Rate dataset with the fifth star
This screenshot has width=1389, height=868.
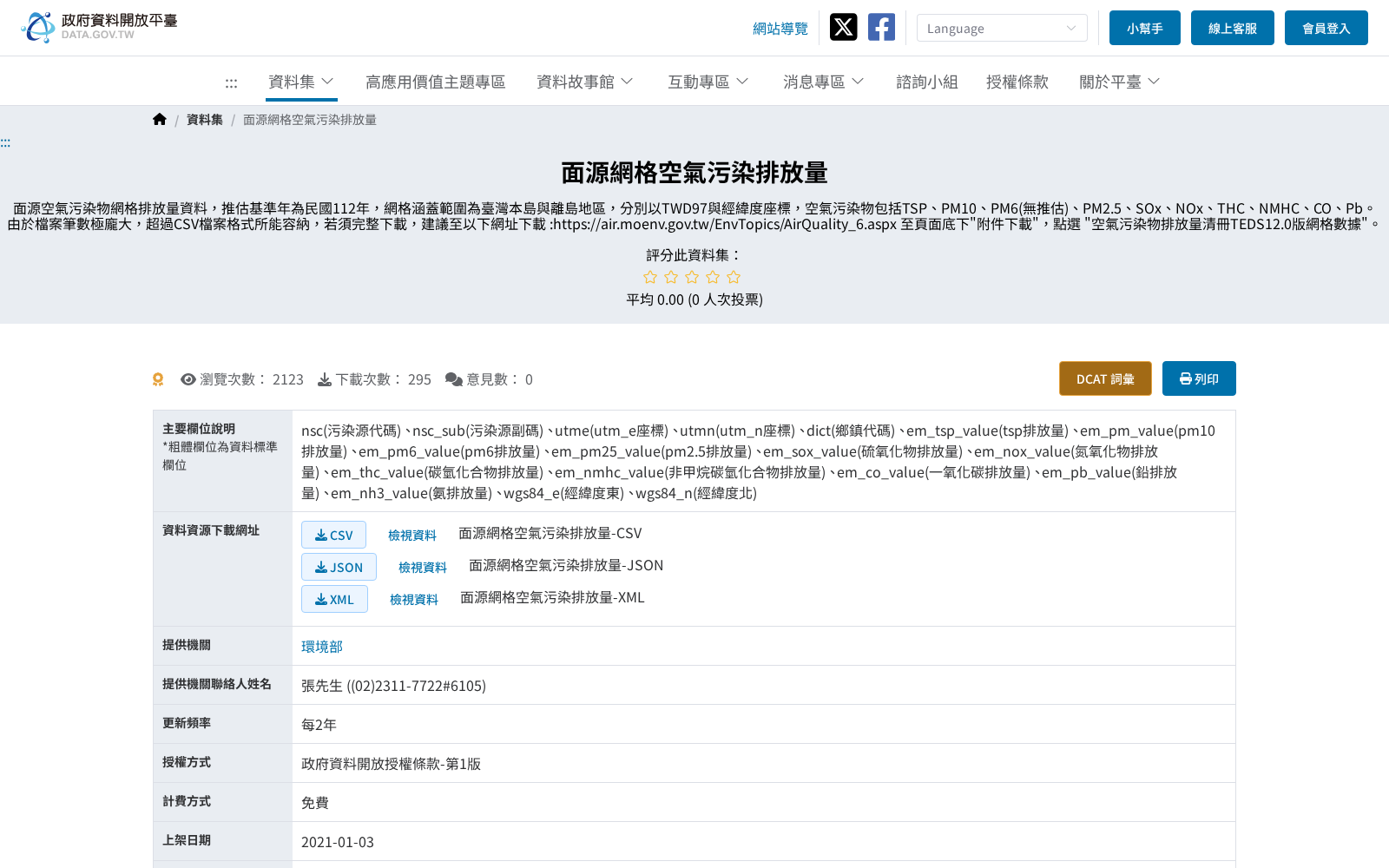pyautogui.click(x=734, y=277)
